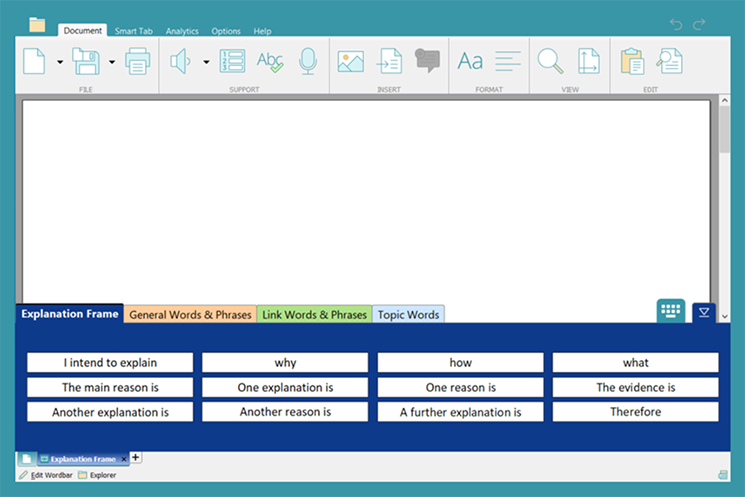Print the document
The image size is (745, 497).
coord(138,61)
